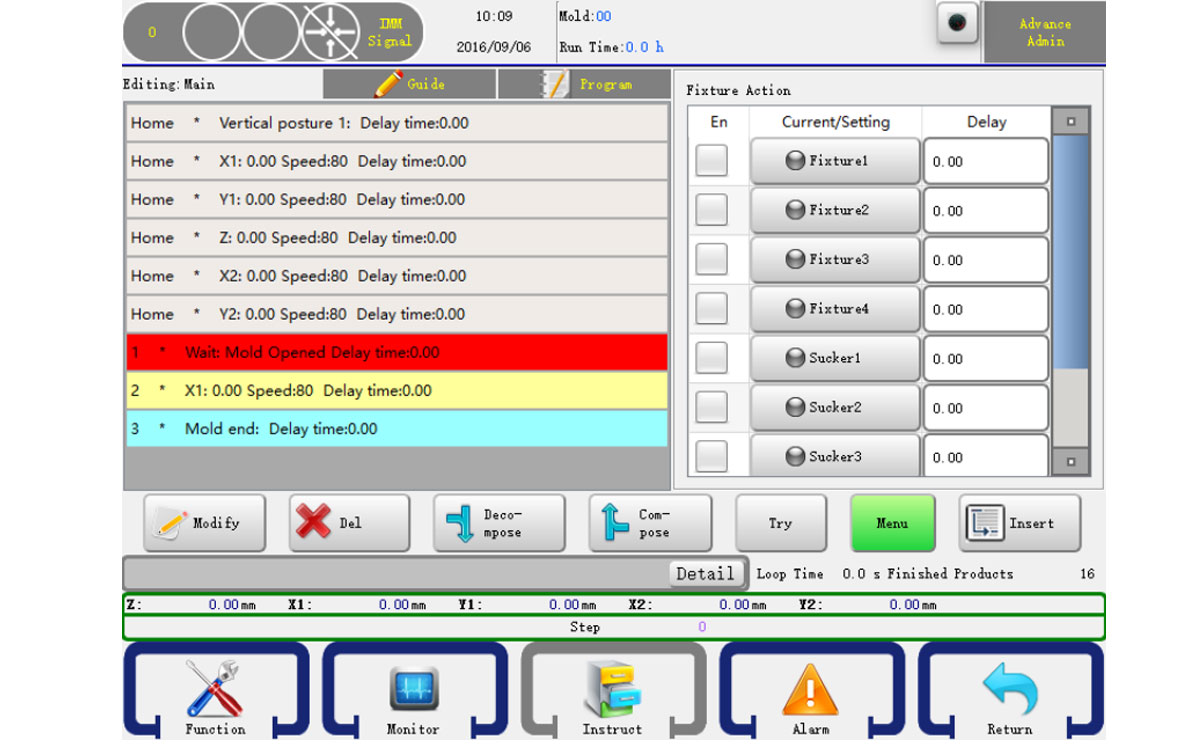Viewport: 1200px width, 744px height.
Task: Click the Del red X button
Action: pyautogui.click(x=349, y=523)
